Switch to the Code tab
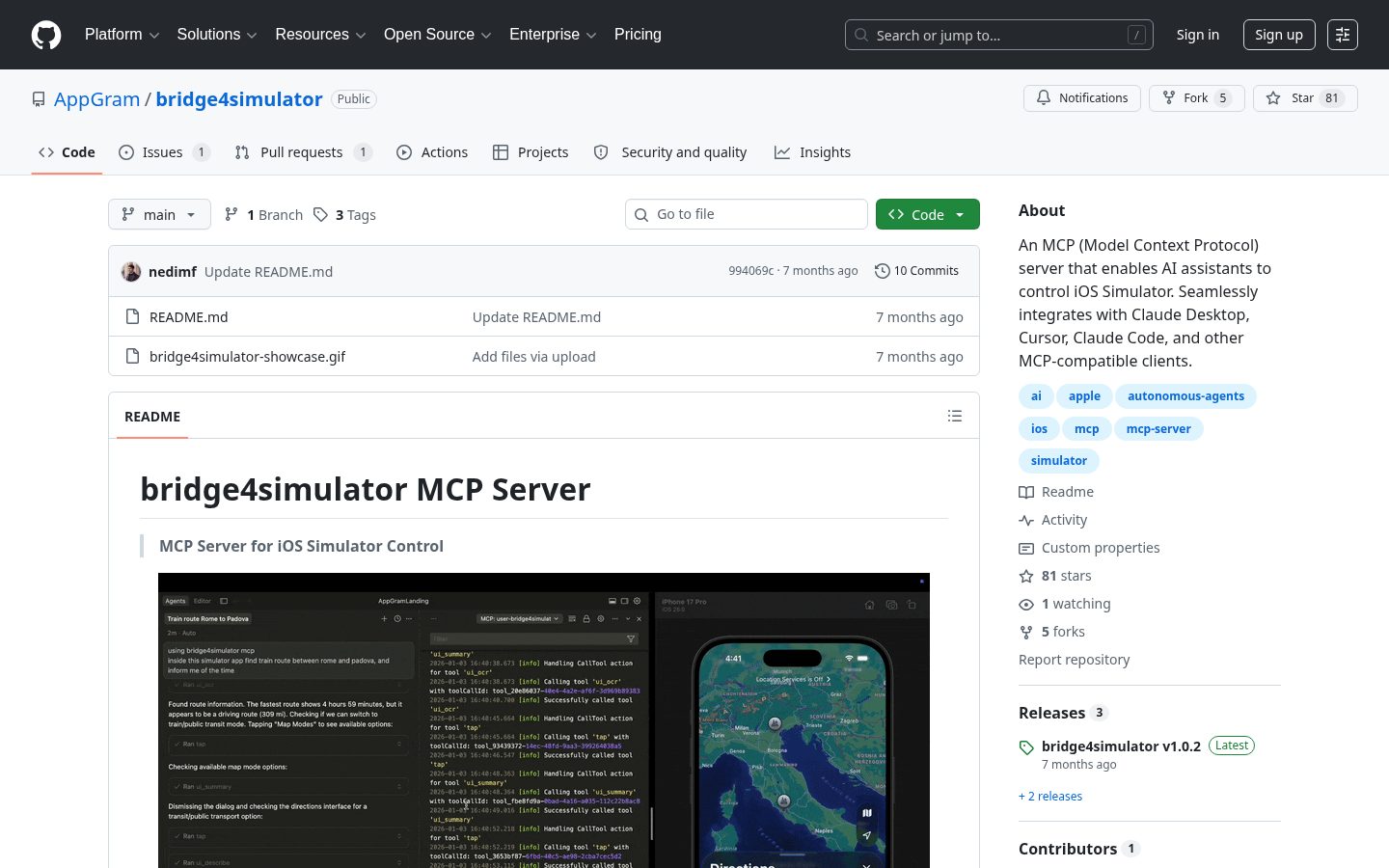 pos(67,152)
